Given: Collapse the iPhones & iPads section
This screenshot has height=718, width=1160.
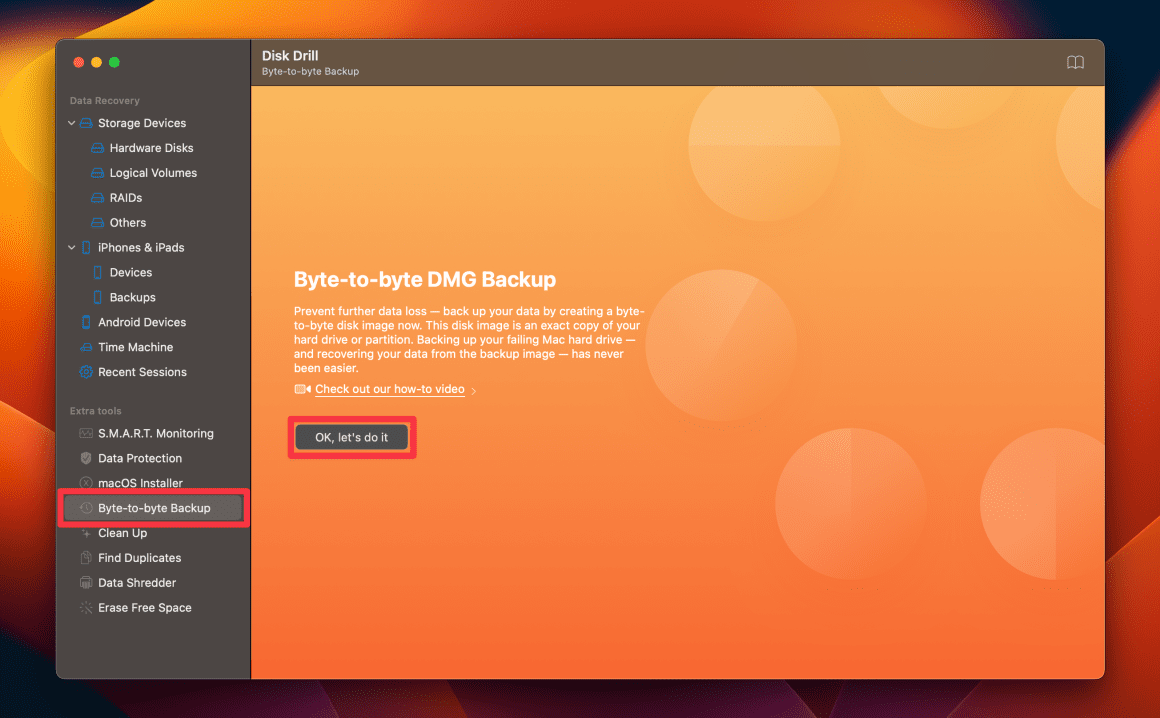Looking at the screenshot, I should pyautogui.click(x=71, y=247).
